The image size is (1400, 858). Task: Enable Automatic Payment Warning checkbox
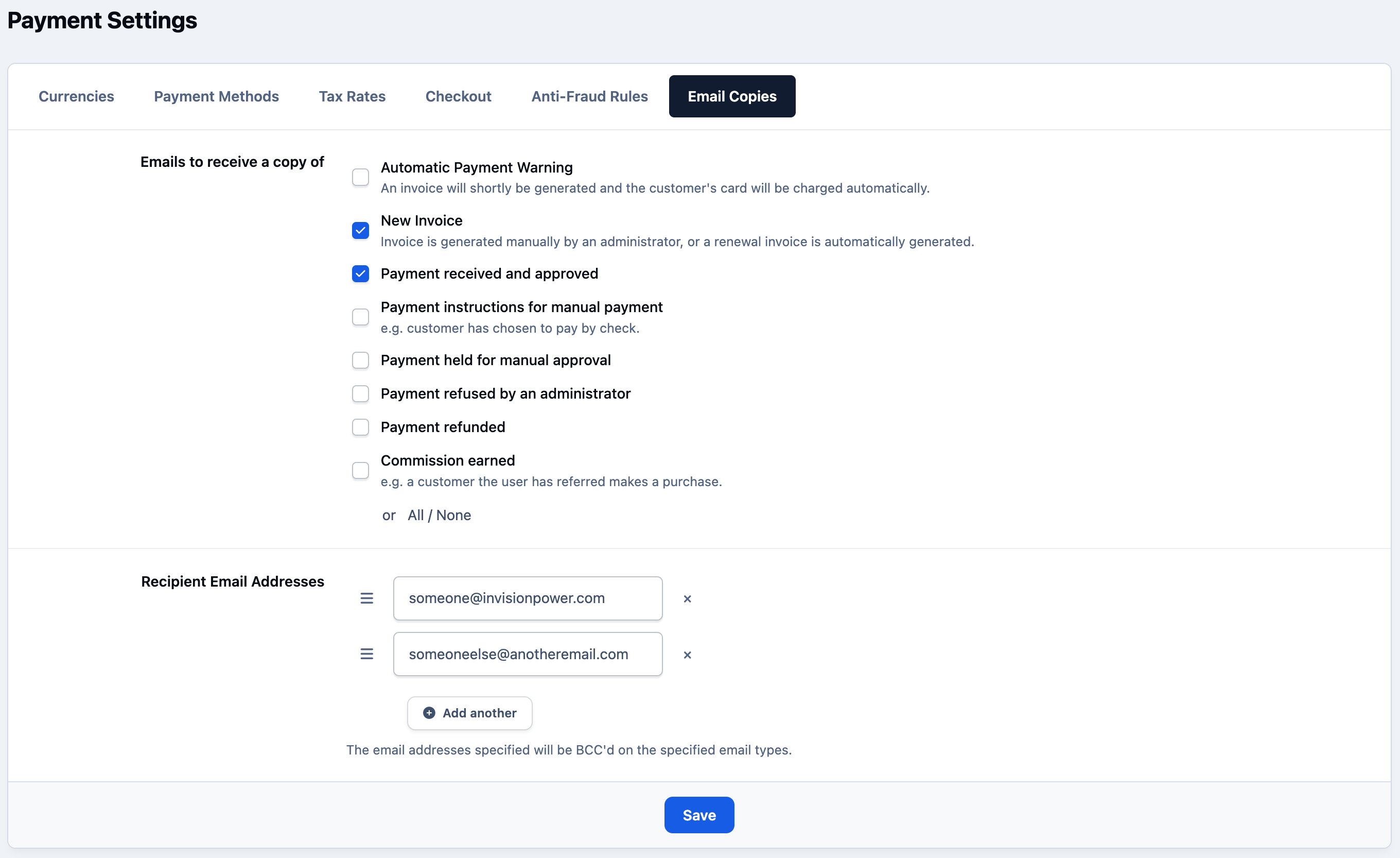(x=360, y=177)
